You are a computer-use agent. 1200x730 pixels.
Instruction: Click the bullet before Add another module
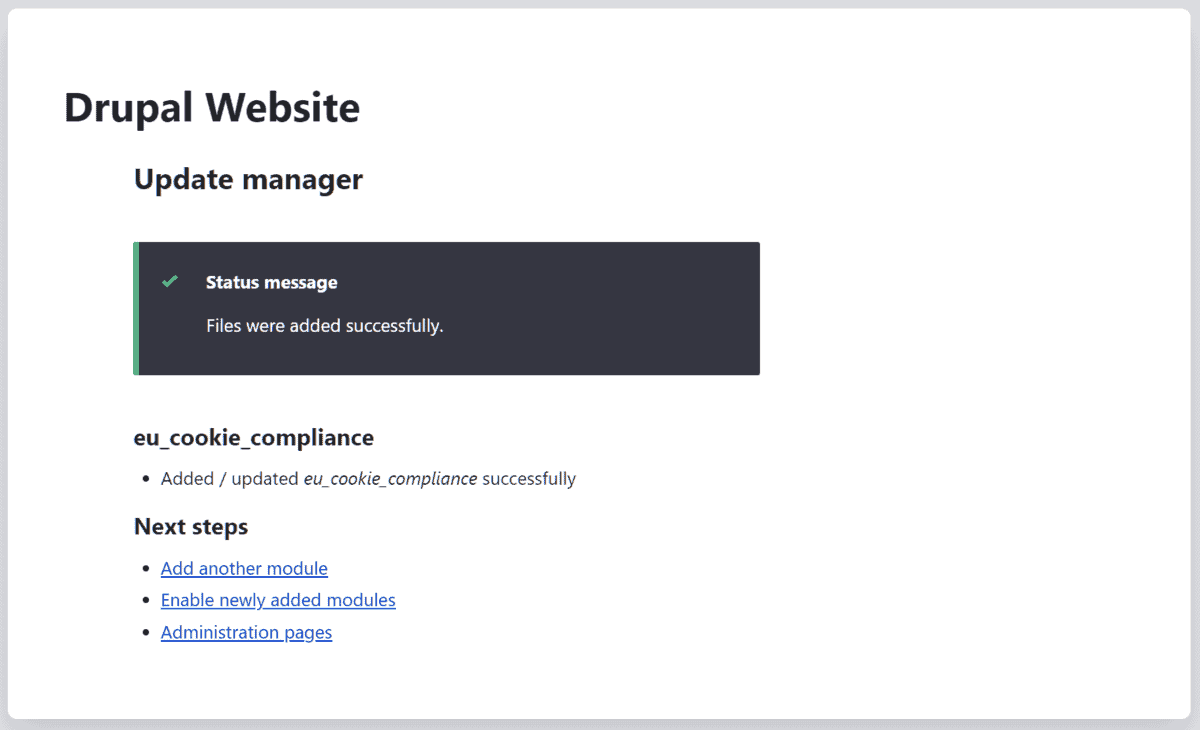point(146,568)
